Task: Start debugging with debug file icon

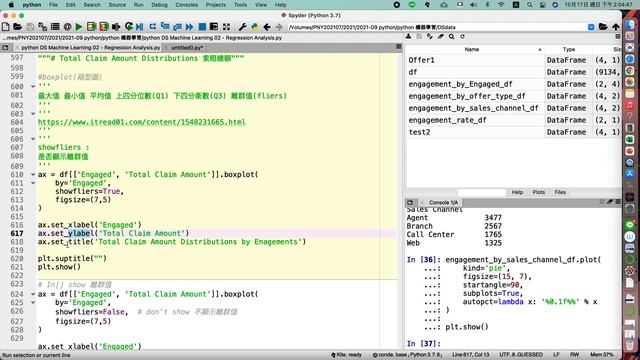Action: coord(140,27)
